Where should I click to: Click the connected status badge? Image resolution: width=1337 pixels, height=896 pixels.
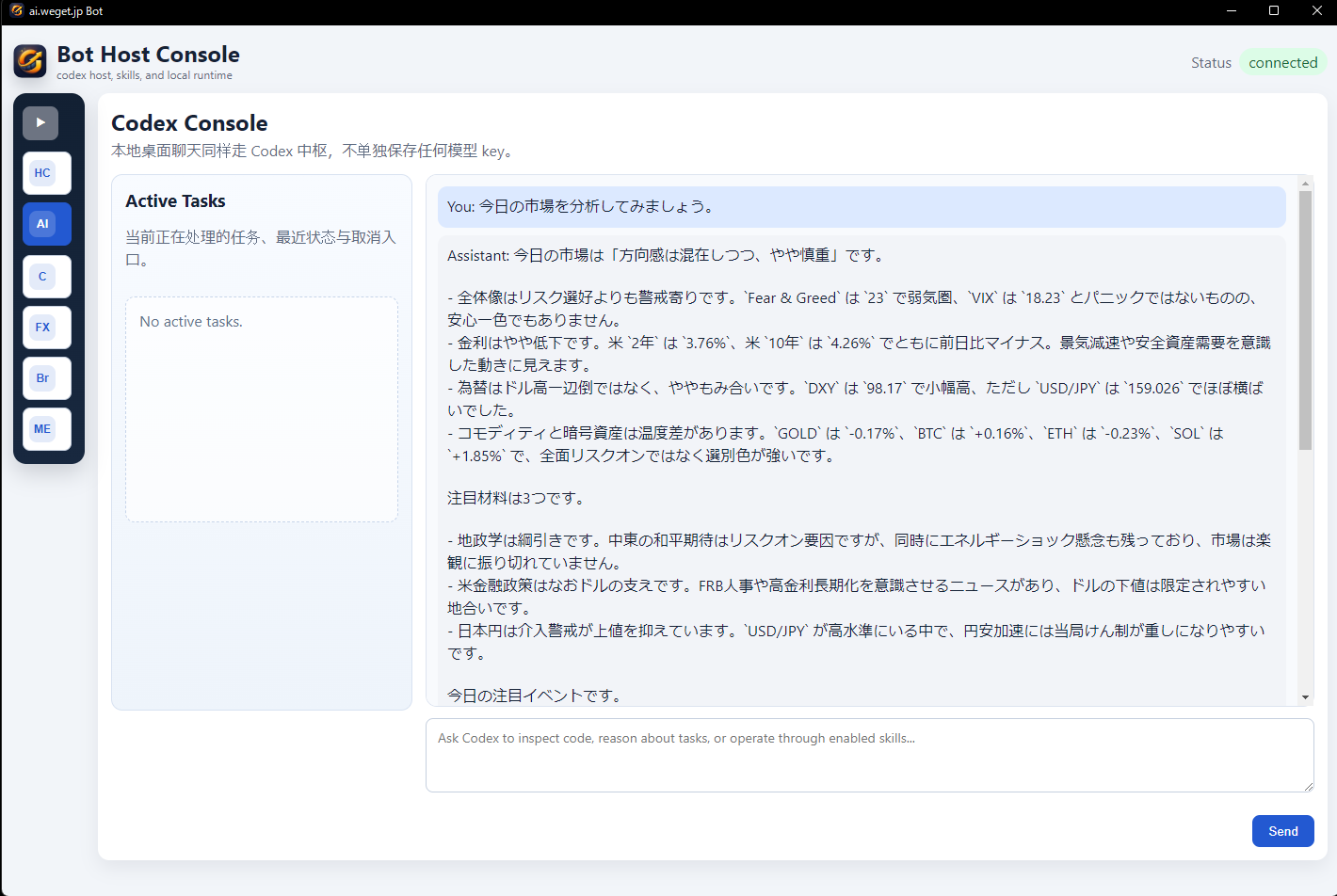[x=1282, y=63]
